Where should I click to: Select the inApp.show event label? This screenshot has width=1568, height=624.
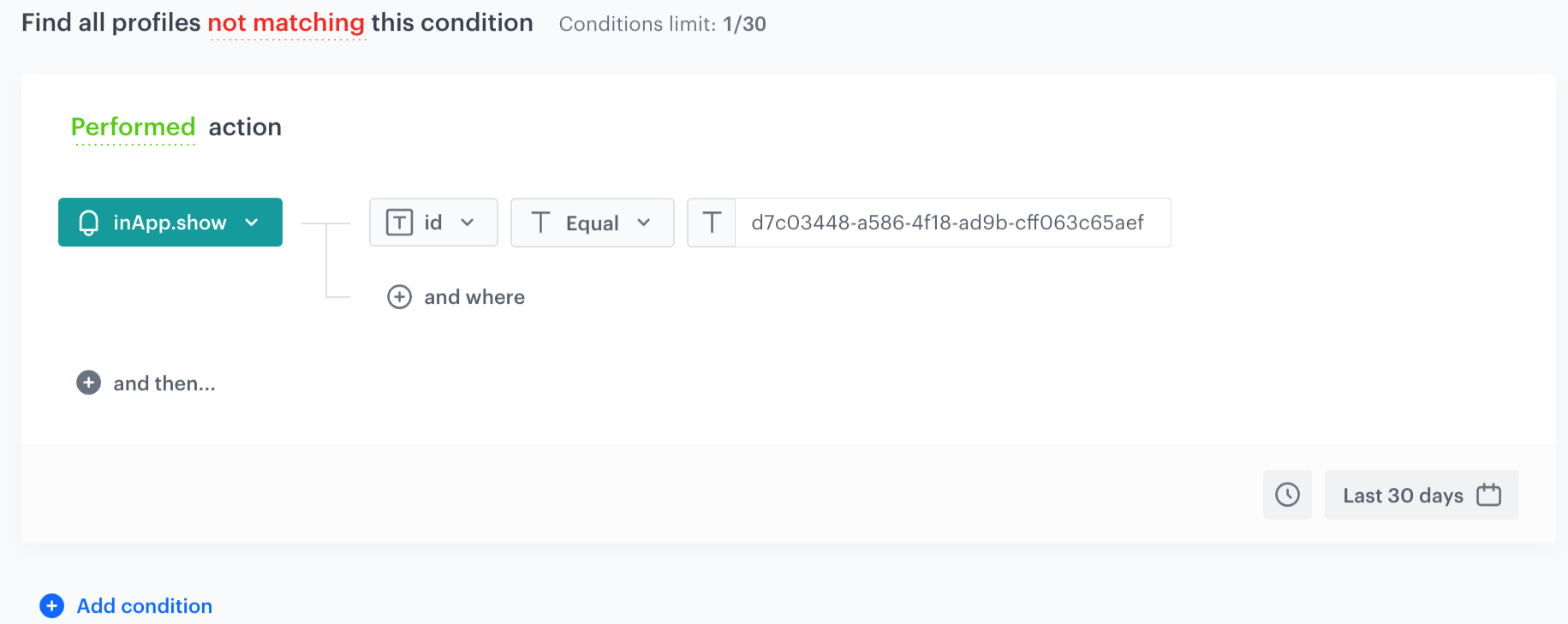170,223
